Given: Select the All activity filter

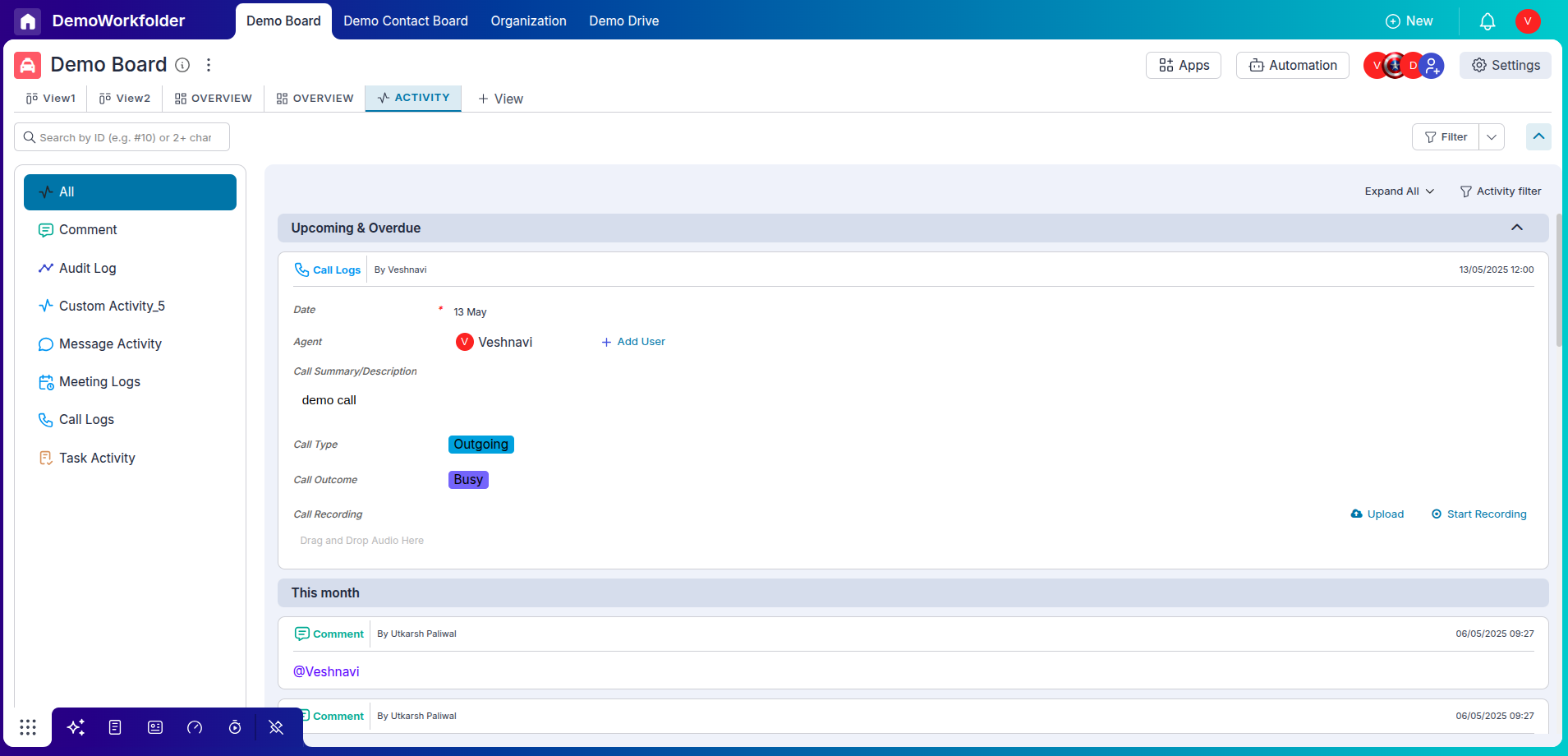Looking at the screenshot, I should (130, 192).
